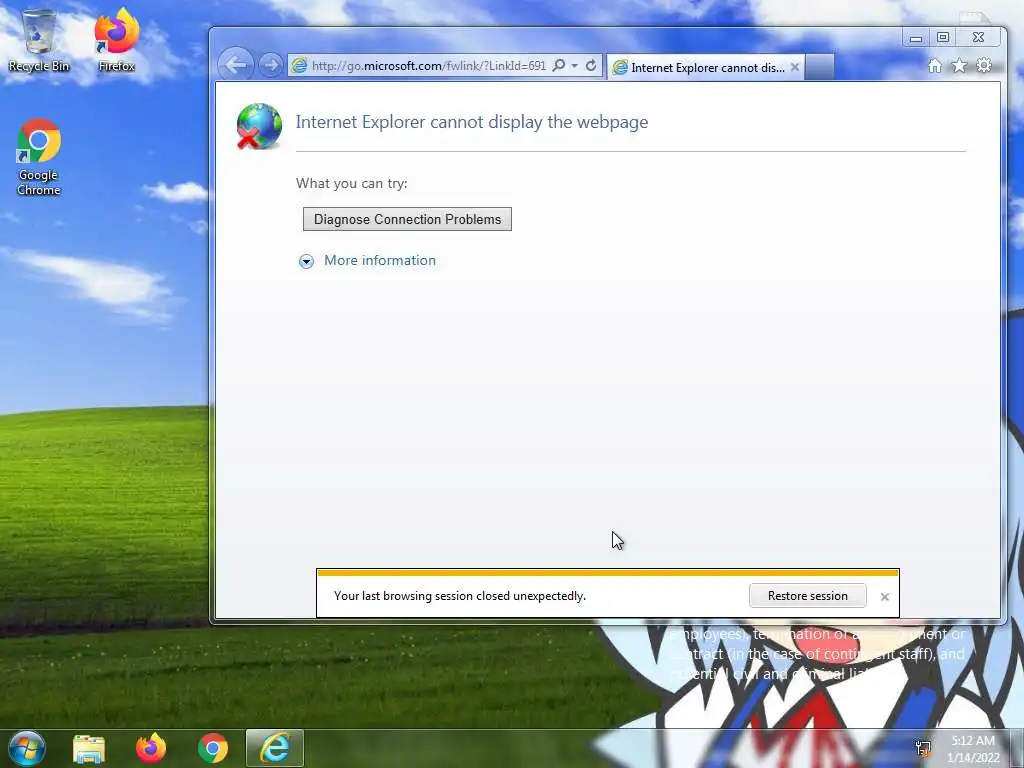
Task: Click the Restore session button
Action: click(807, 596)
